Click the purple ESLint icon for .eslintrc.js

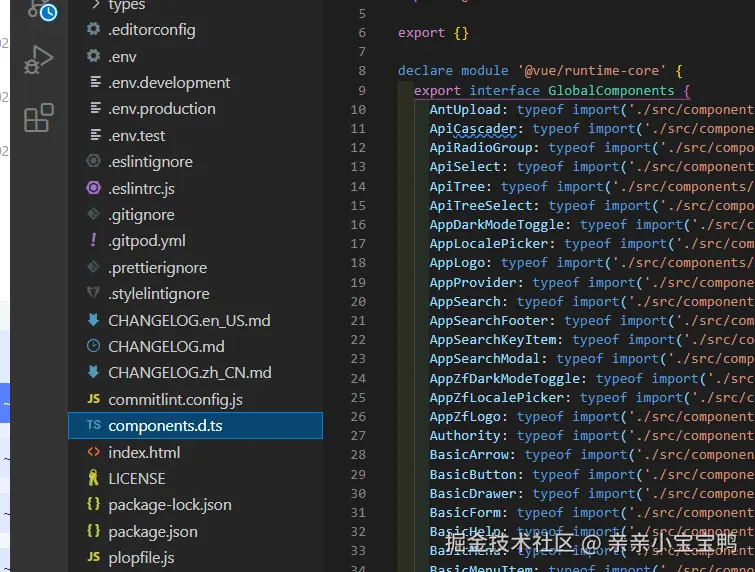click(93, 188)
